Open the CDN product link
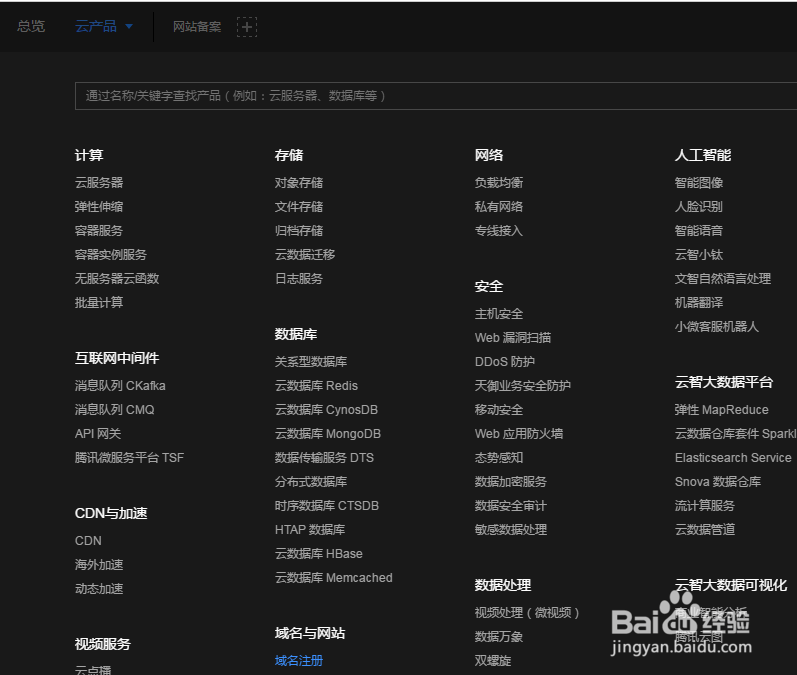 coord(88,540)
